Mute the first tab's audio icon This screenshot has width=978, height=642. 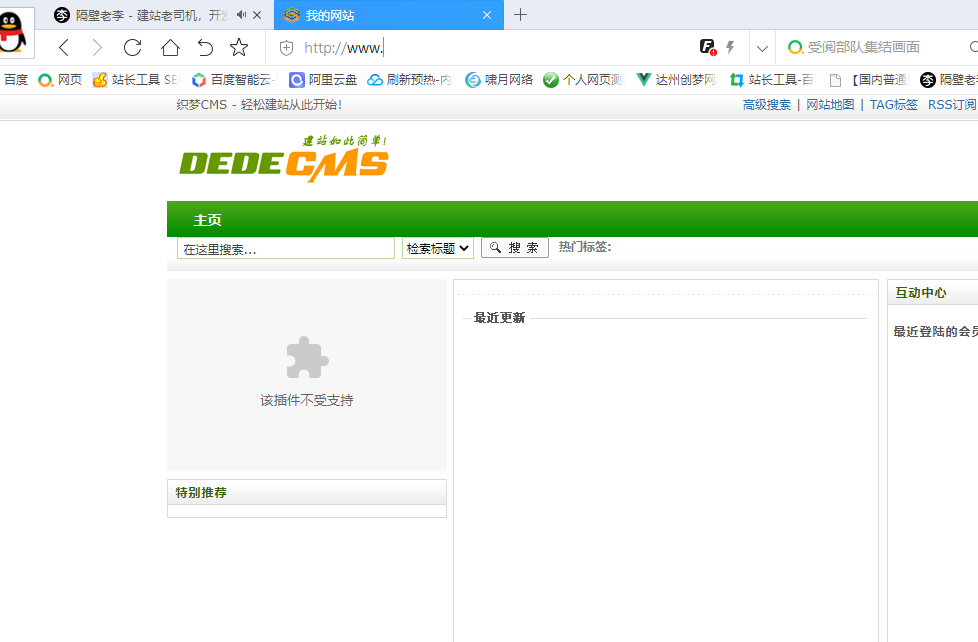click(x=242, y=15)
